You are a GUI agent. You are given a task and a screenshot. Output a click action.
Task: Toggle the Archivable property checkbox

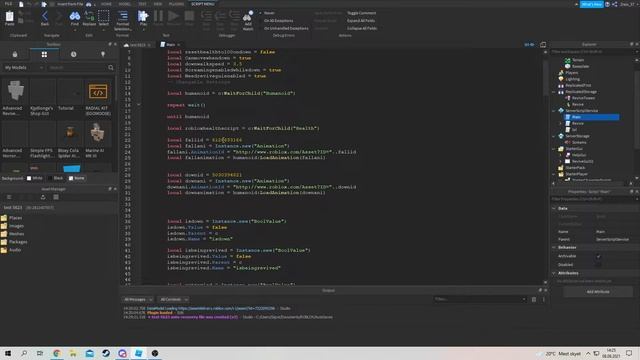coord(598,256)
